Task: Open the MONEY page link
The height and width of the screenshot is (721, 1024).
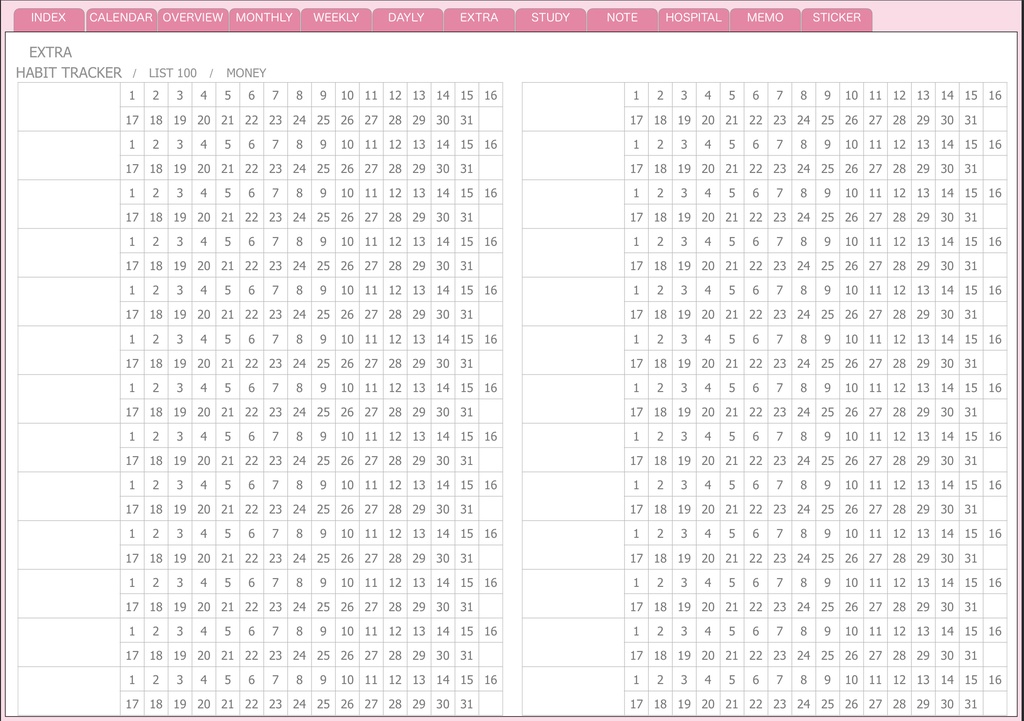Action: [246, 73]
